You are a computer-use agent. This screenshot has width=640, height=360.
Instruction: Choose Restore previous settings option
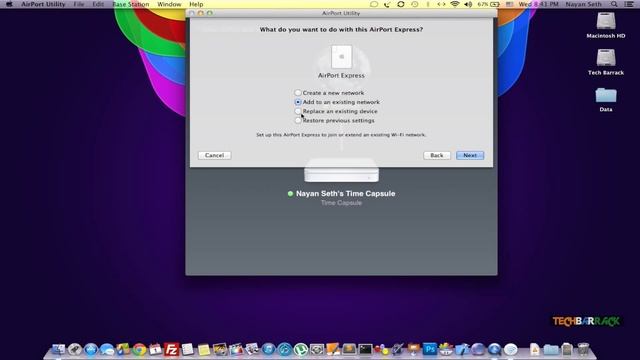pyautogui.click(x=334, y=120)
